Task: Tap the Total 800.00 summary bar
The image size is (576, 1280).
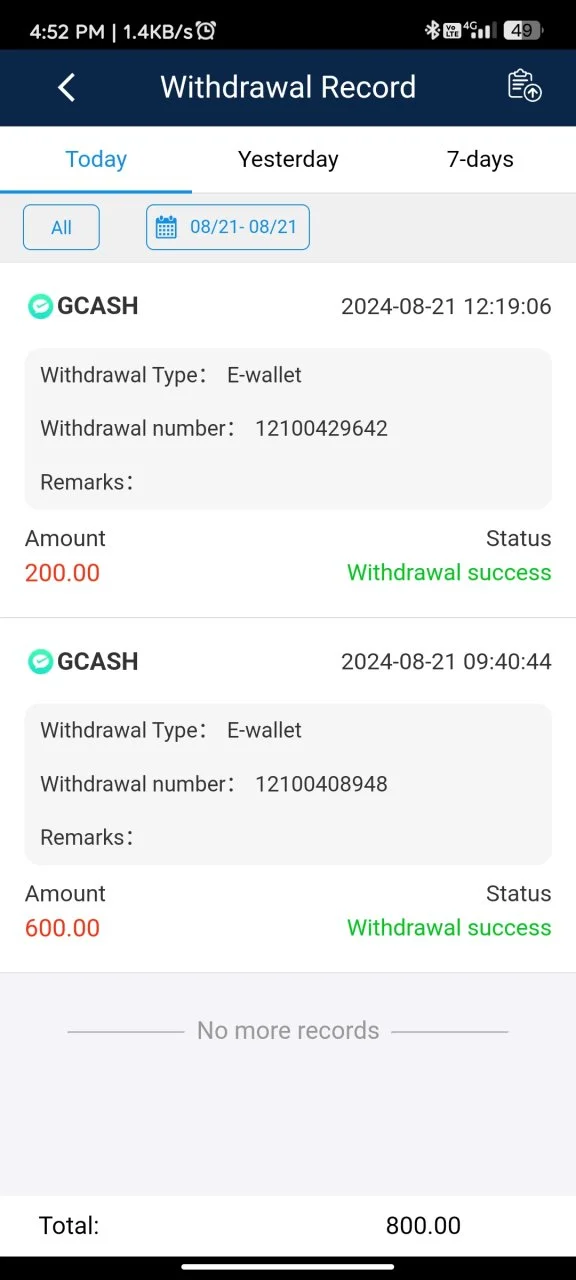Action: [288, 1225]
